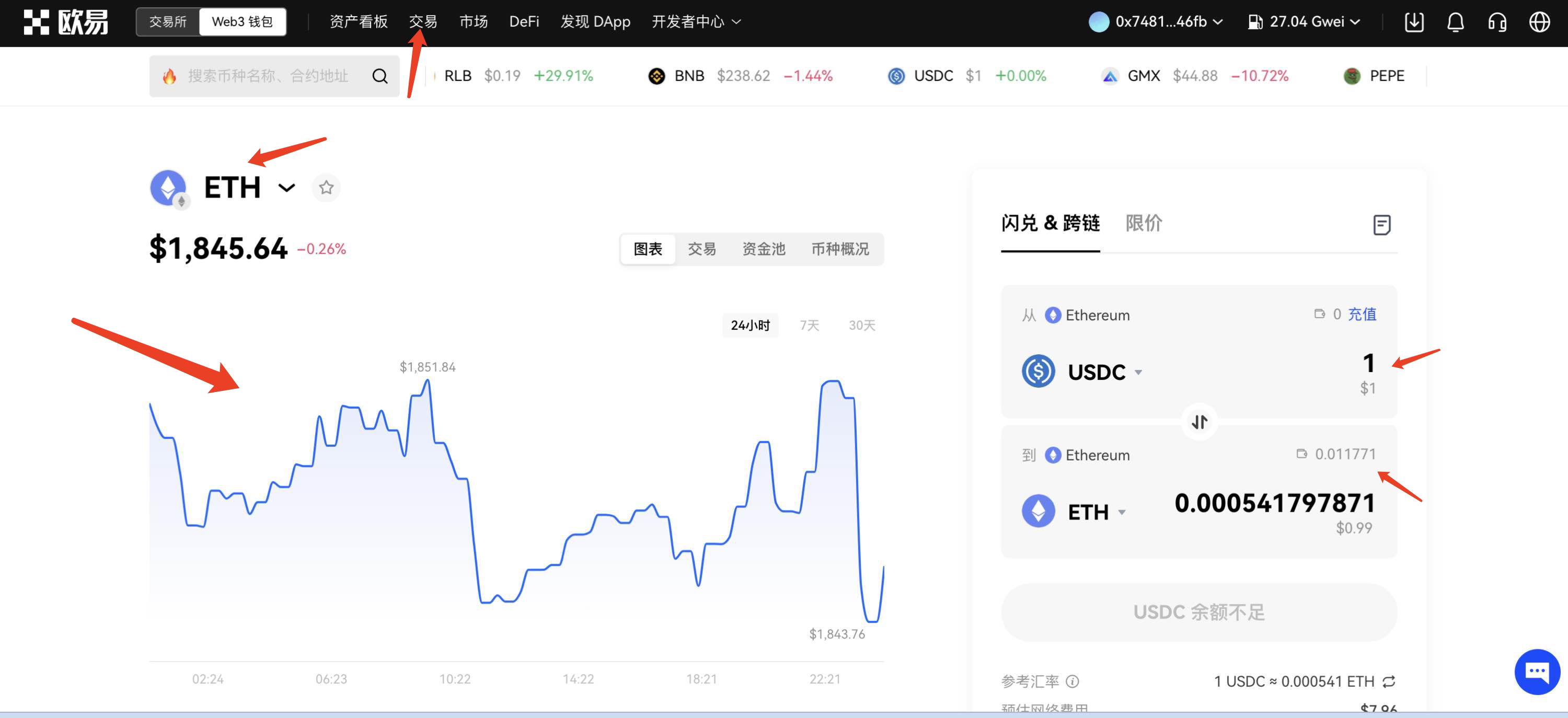Edit the USDC amount field showing 1
The height and width of the screenshot is (718, 1568).
[x=1368, y=363]
